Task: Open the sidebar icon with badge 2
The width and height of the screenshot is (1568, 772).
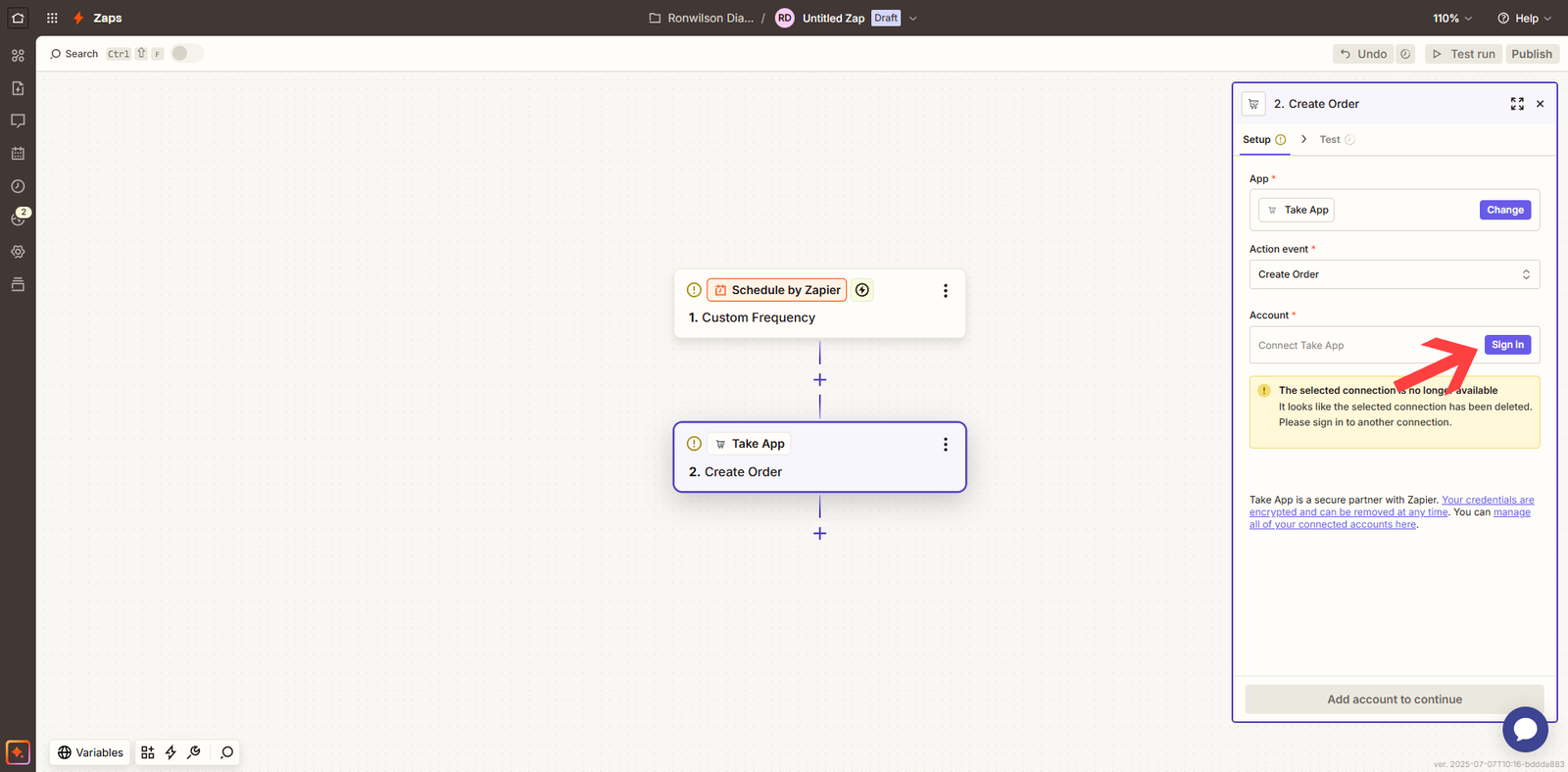Action: (x=18, y=218)
